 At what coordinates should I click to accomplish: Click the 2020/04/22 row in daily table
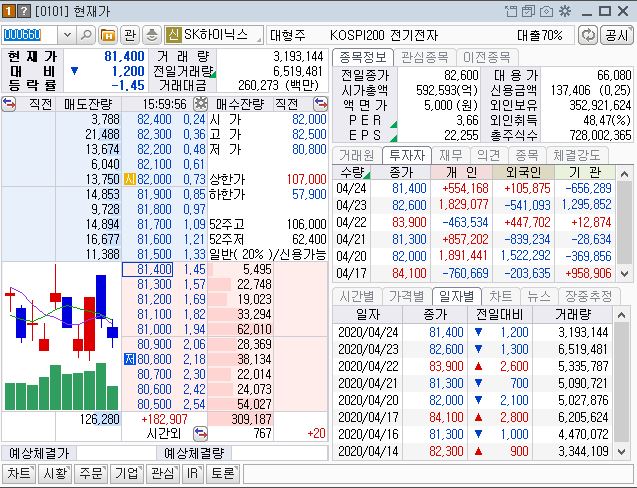point(473,367)
